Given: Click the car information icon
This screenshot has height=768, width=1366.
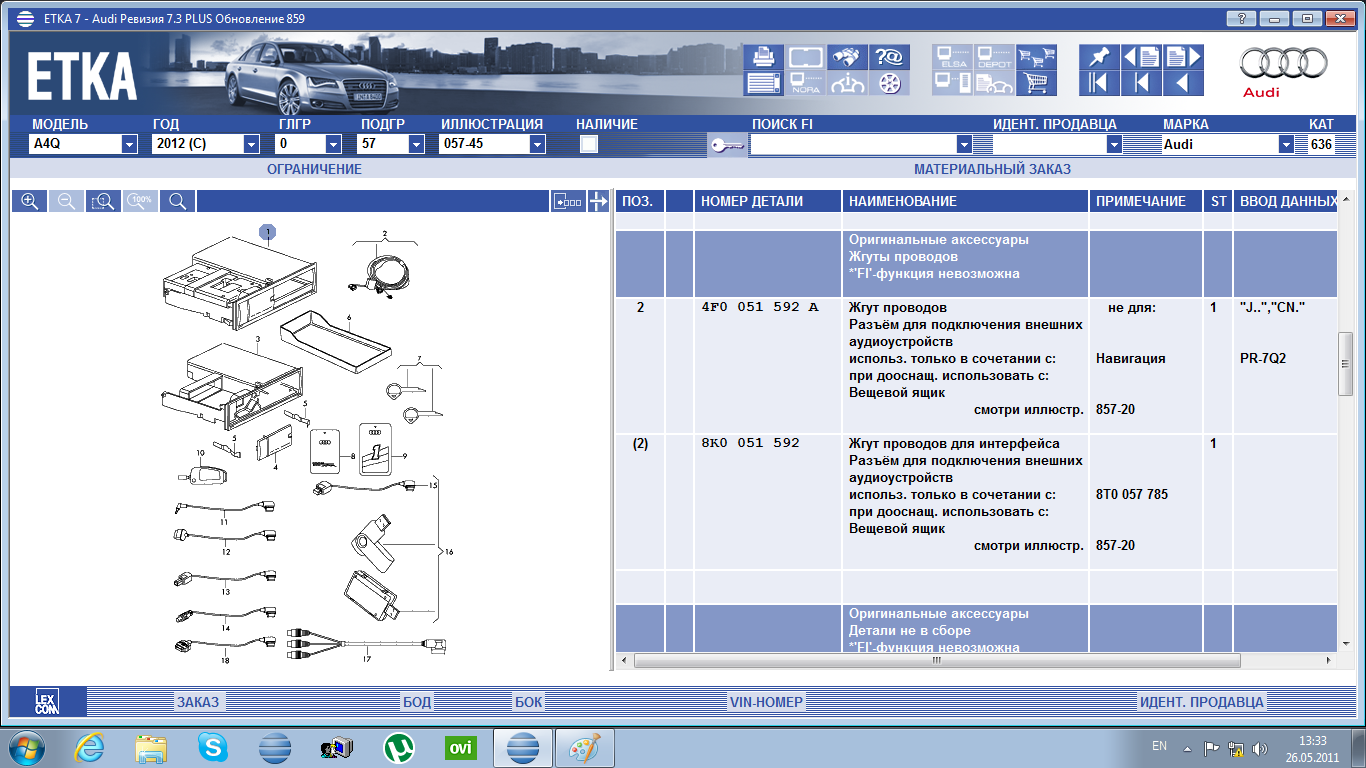Looking at the screenshot, I should pyautogui.click(x=847, y=83).
